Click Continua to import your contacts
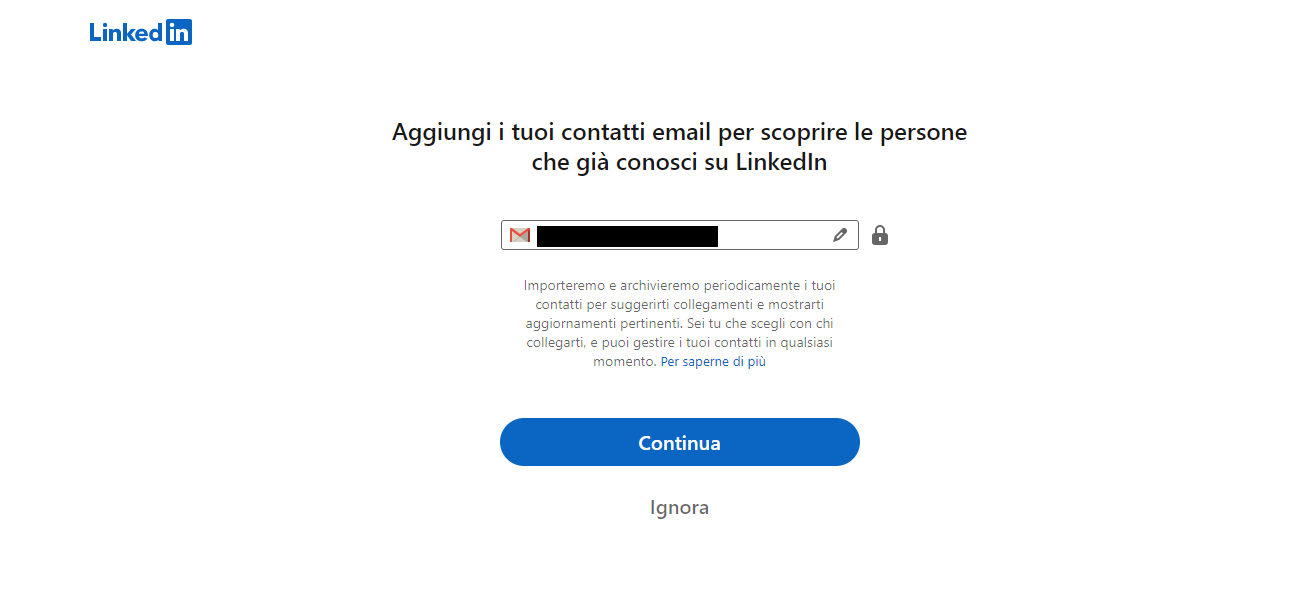1297x606 pixels. coord(679,441)
